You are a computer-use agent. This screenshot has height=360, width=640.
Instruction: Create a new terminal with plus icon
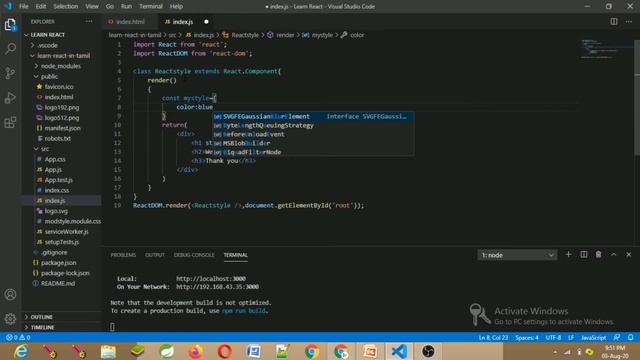(568, 254)
